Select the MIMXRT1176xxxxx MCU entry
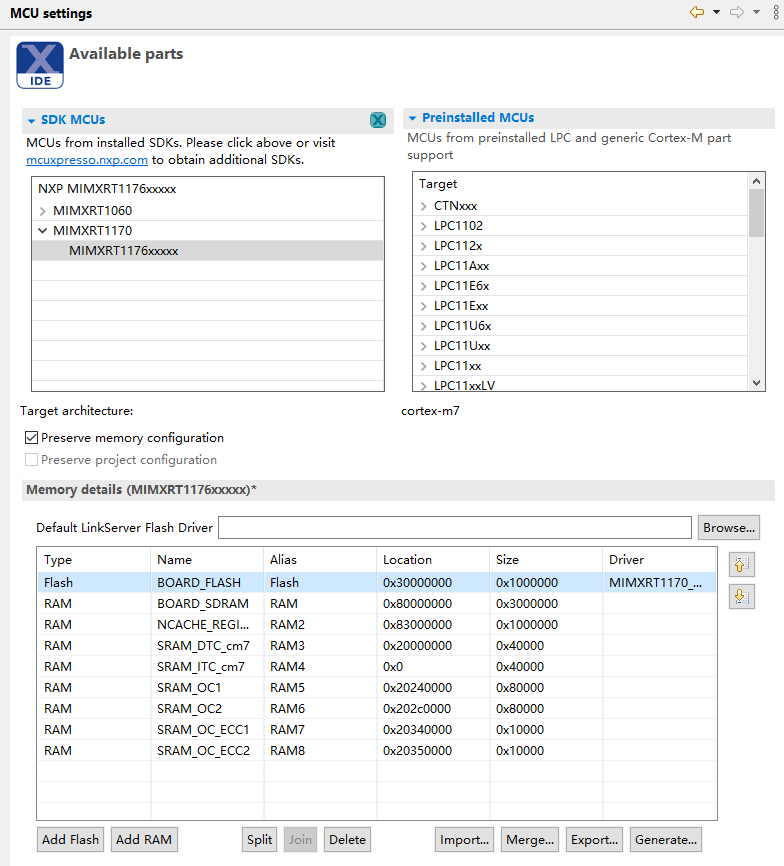This screenshot has height=866, width=784. tap(123, 251)
